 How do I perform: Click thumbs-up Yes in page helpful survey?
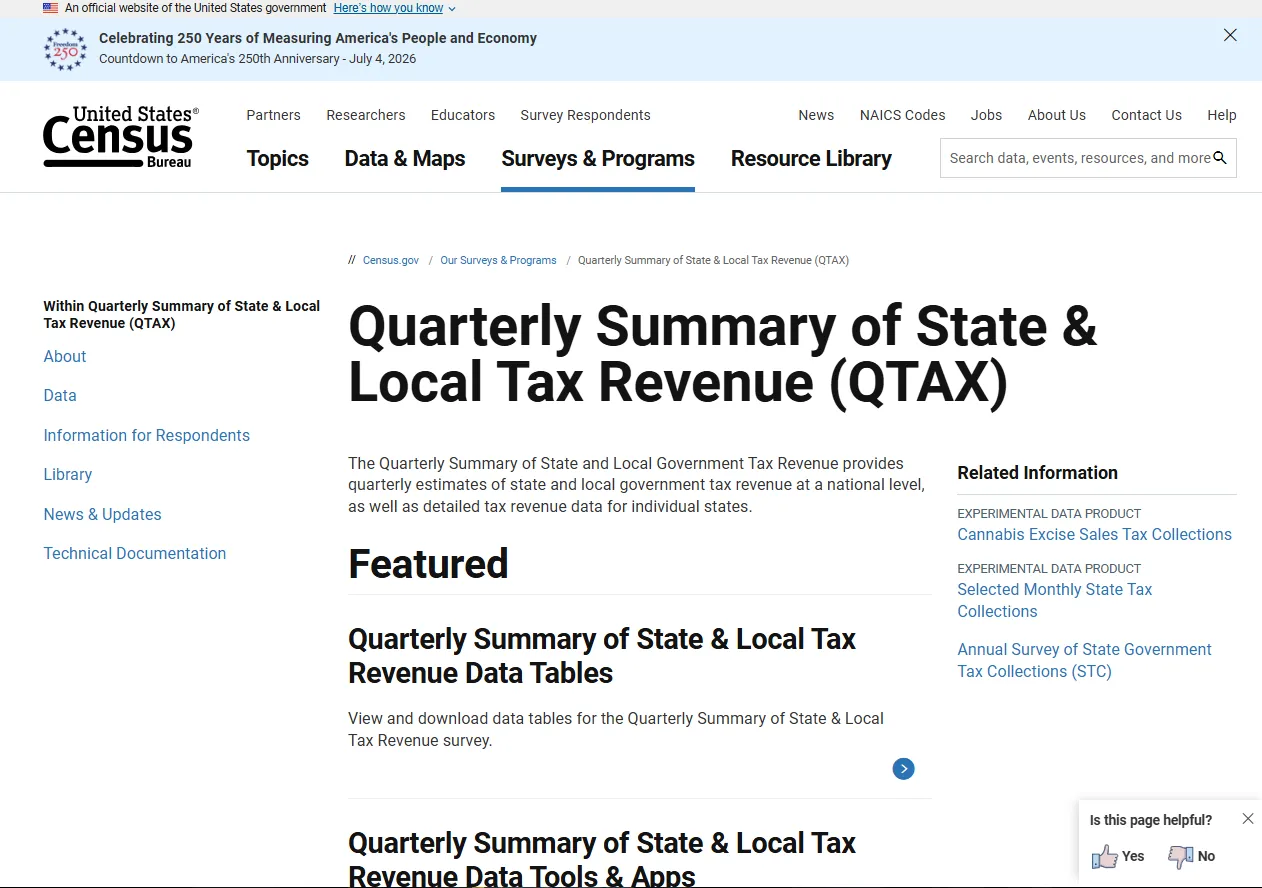(x=1118, y=856)
